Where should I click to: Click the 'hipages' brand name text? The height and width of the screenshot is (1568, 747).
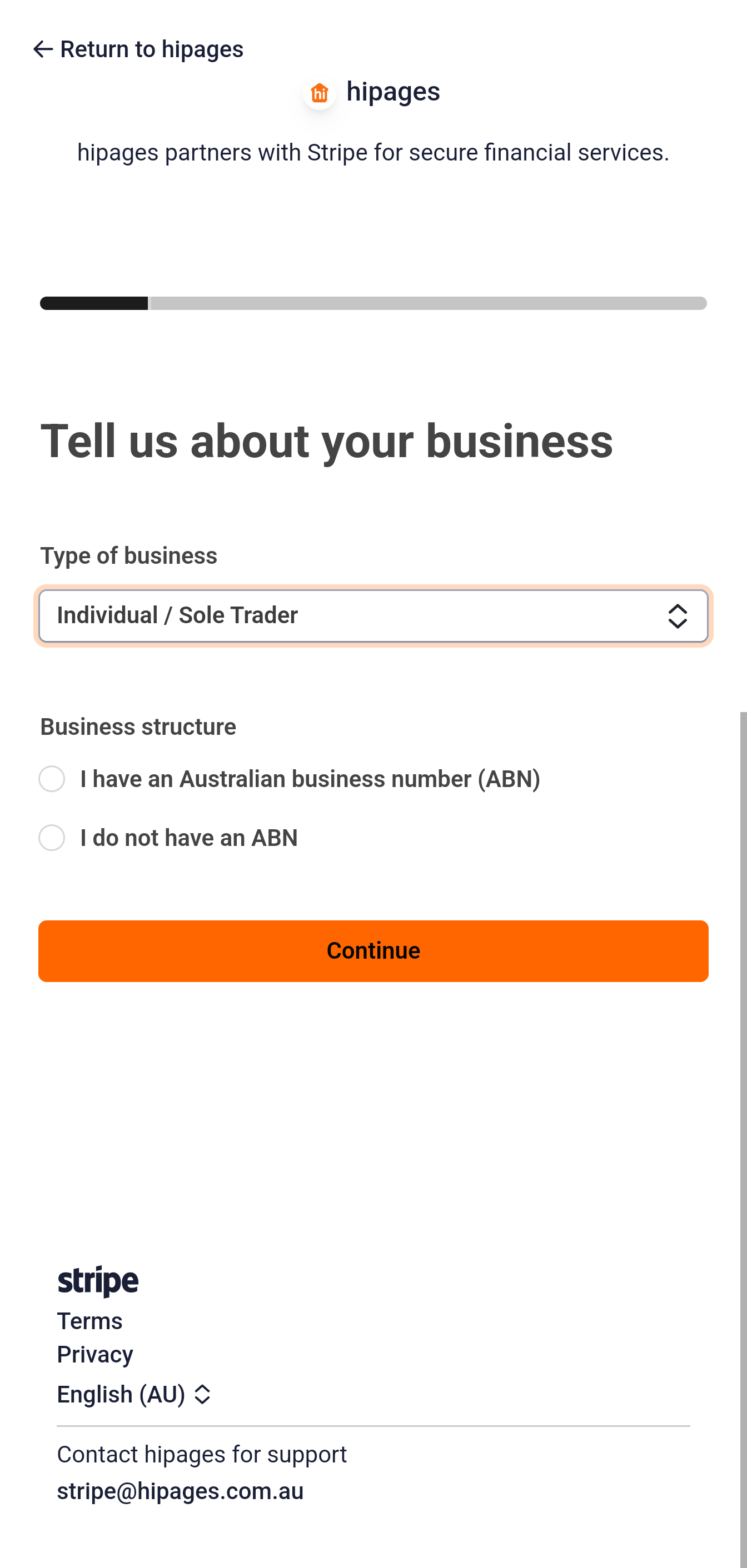point(393,92)
